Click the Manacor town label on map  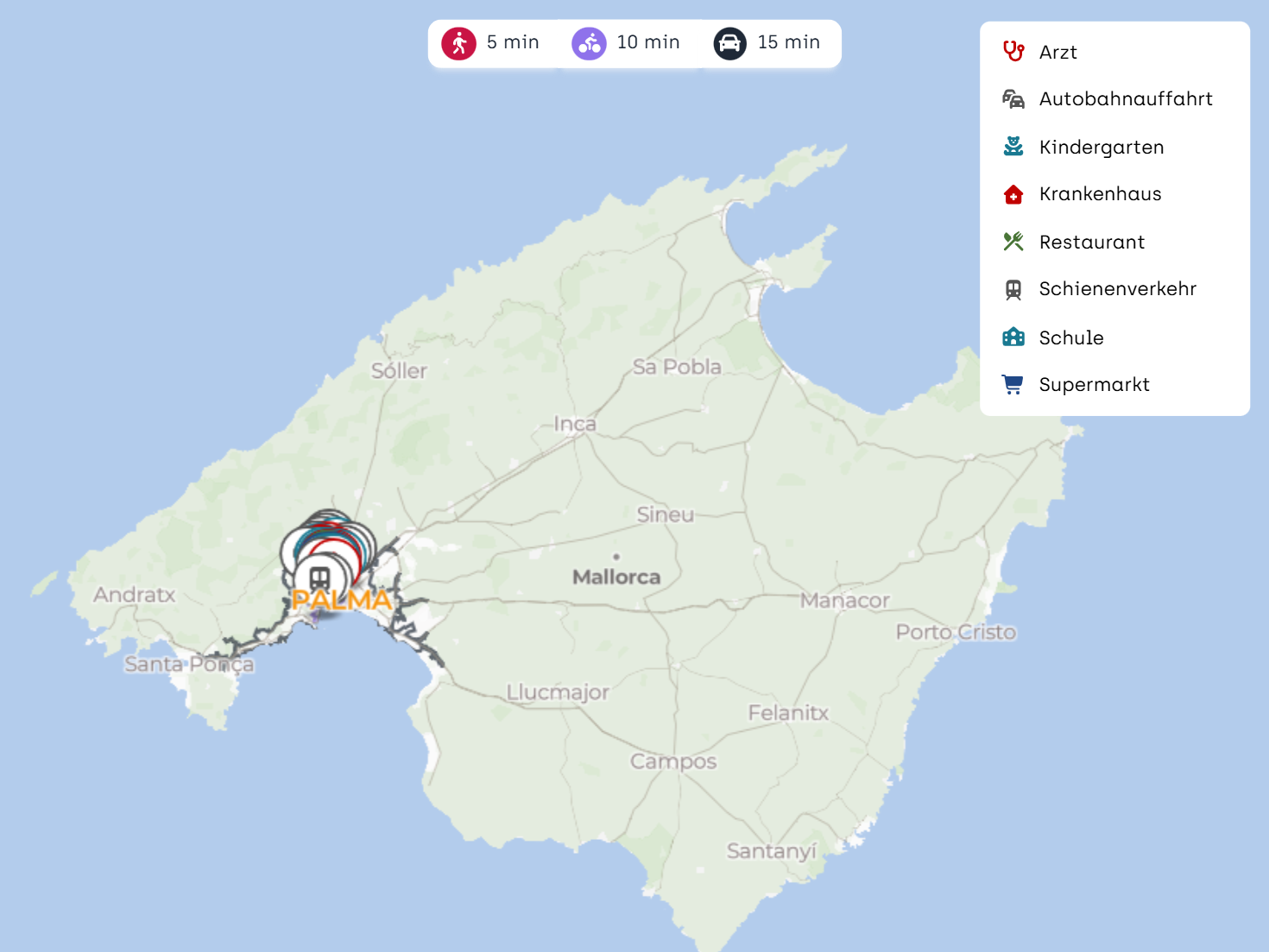(844, 601)
